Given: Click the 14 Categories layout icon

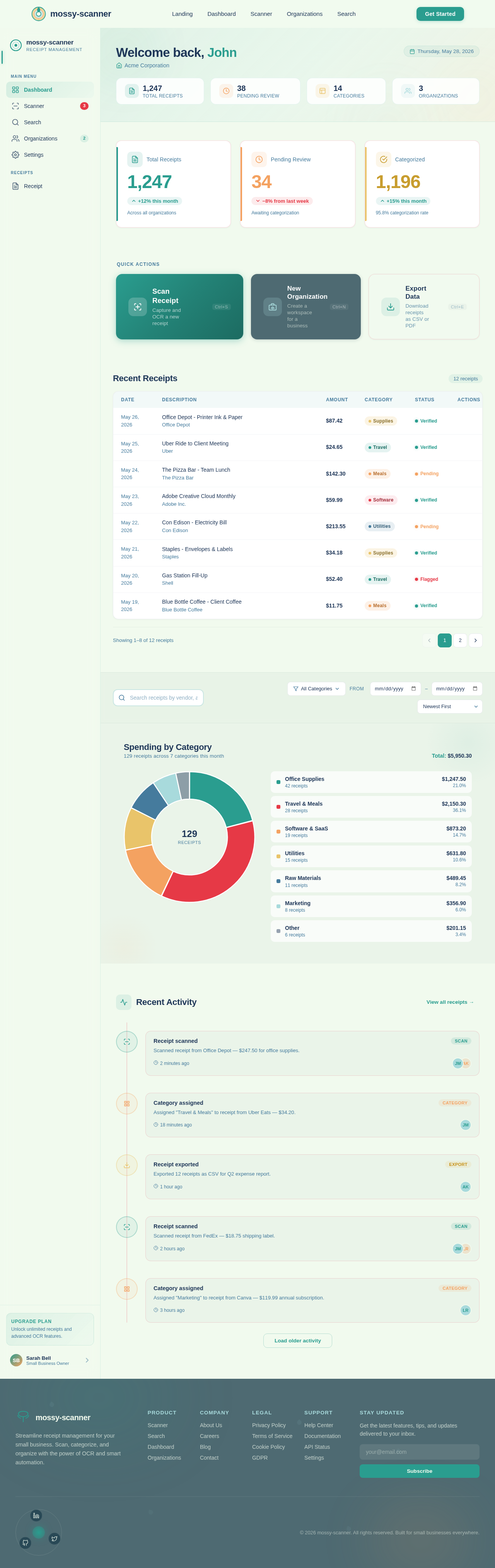Looking at the screenshot, I should point(322,91).
